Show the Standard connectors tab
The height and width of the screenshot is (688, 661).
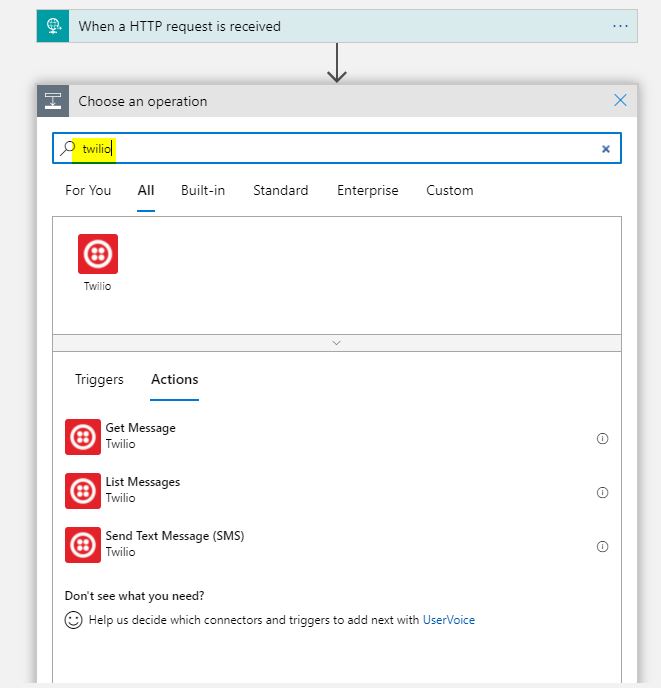(280, 190)
